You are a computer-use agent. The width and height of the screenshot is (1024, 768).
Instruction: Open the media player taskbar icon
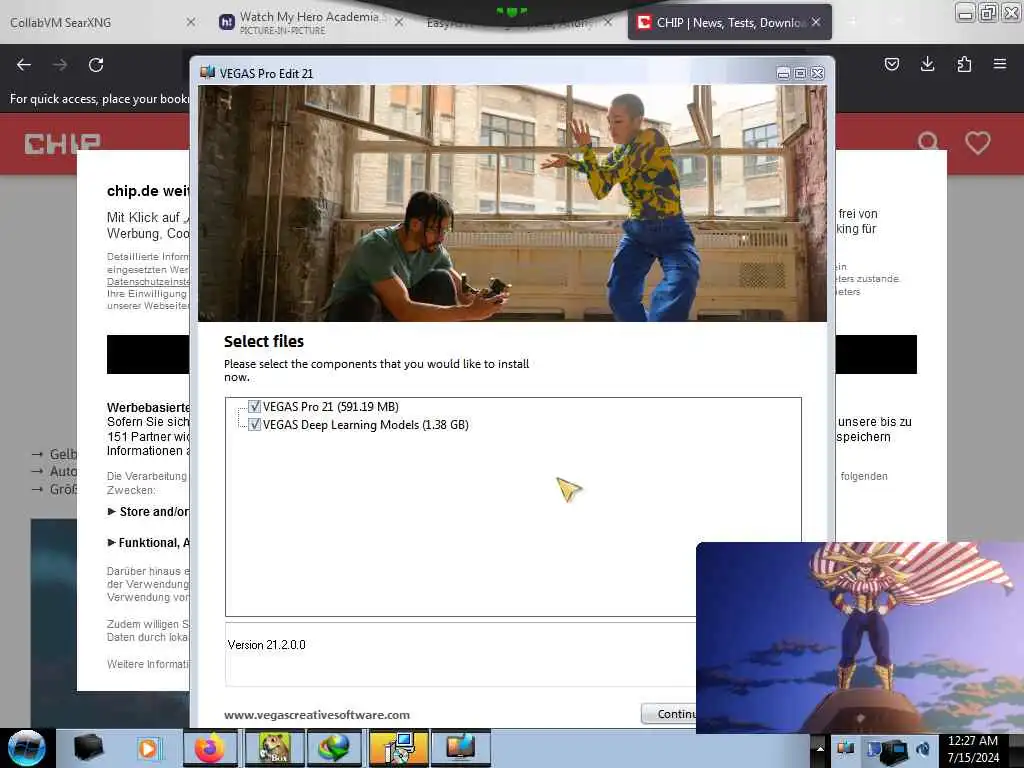click(x=148, y=748)
